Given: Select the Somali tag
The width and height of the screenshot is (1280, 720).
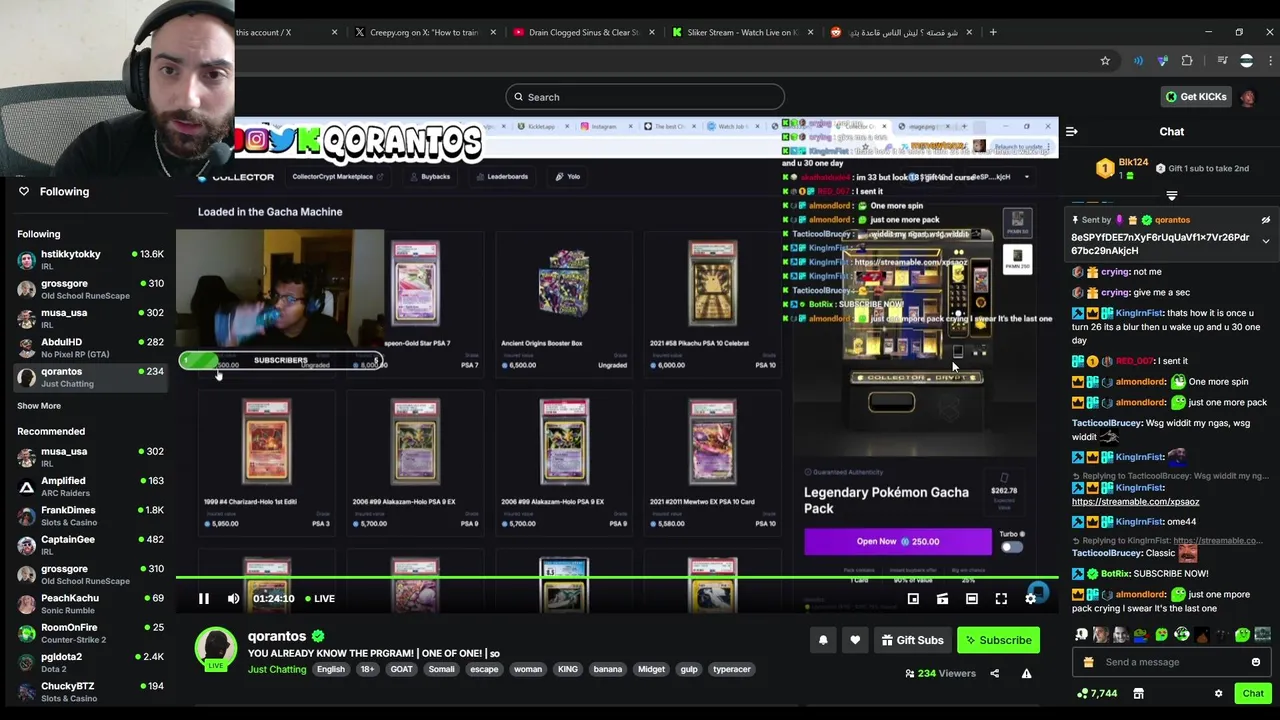Looking at the screenshot, I should 441,669.
